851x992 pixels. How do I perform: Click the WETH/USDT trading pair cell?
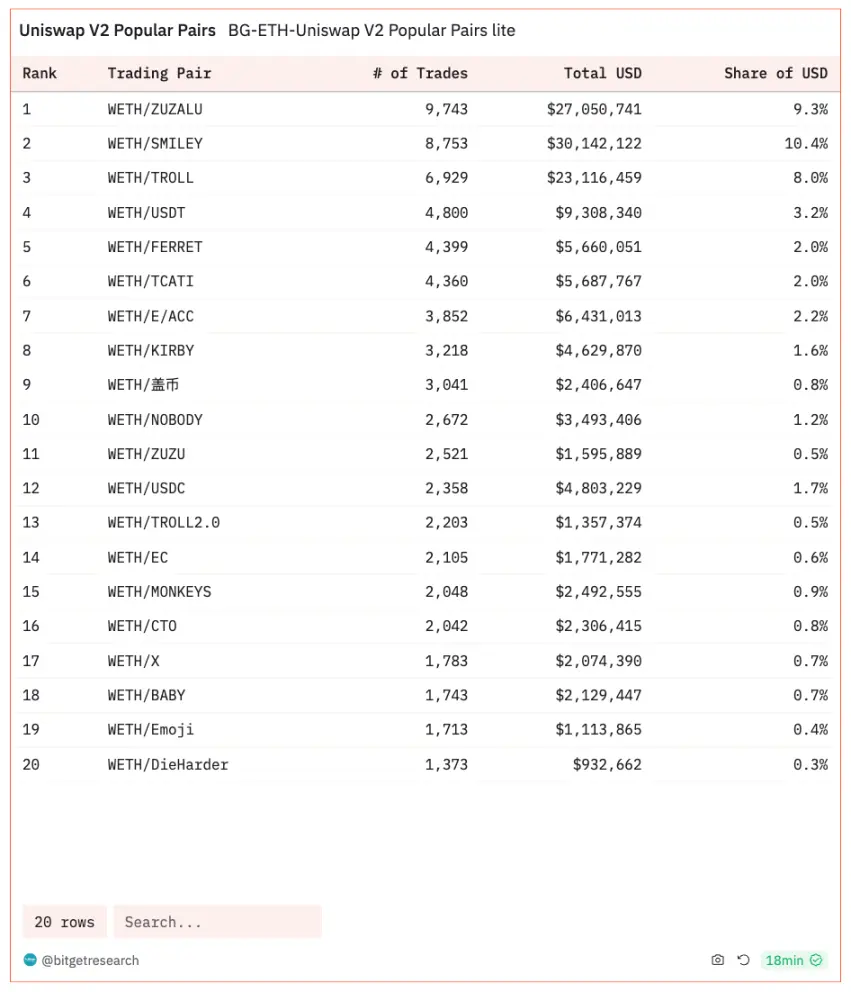coord(146,212)
